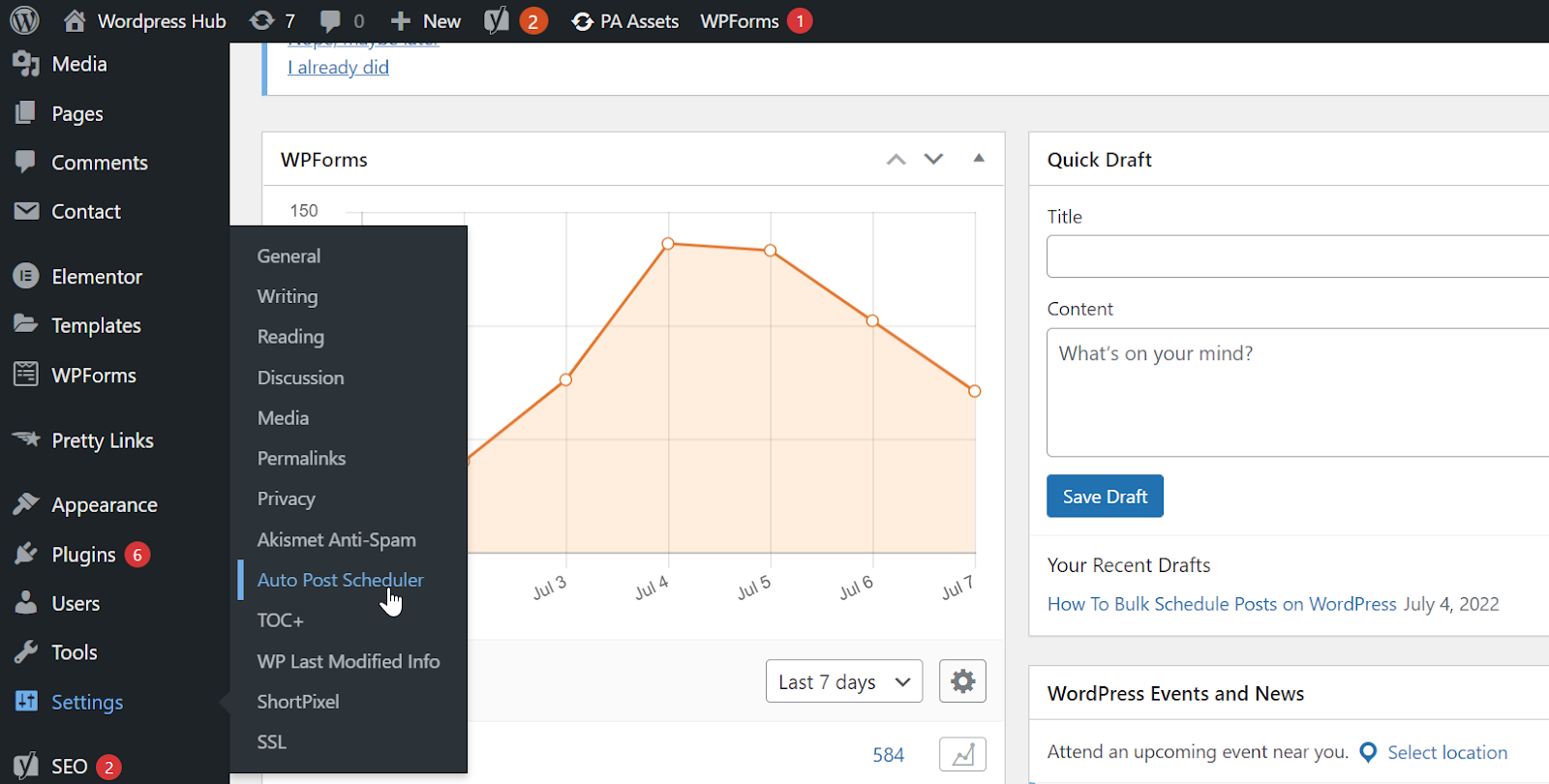Open TOC+ settings submenu item

[280, 620]
